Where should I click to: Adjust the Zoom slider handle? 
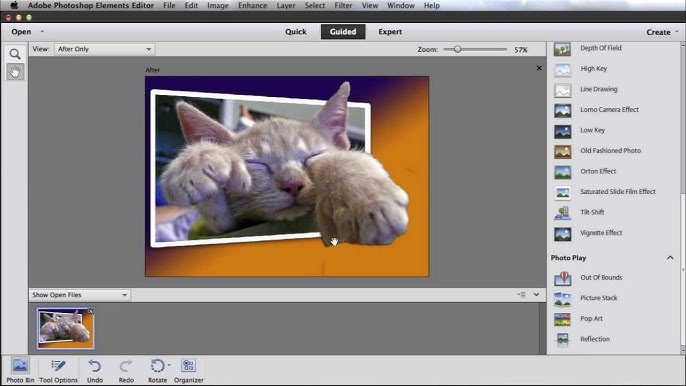tap(457, 49)
